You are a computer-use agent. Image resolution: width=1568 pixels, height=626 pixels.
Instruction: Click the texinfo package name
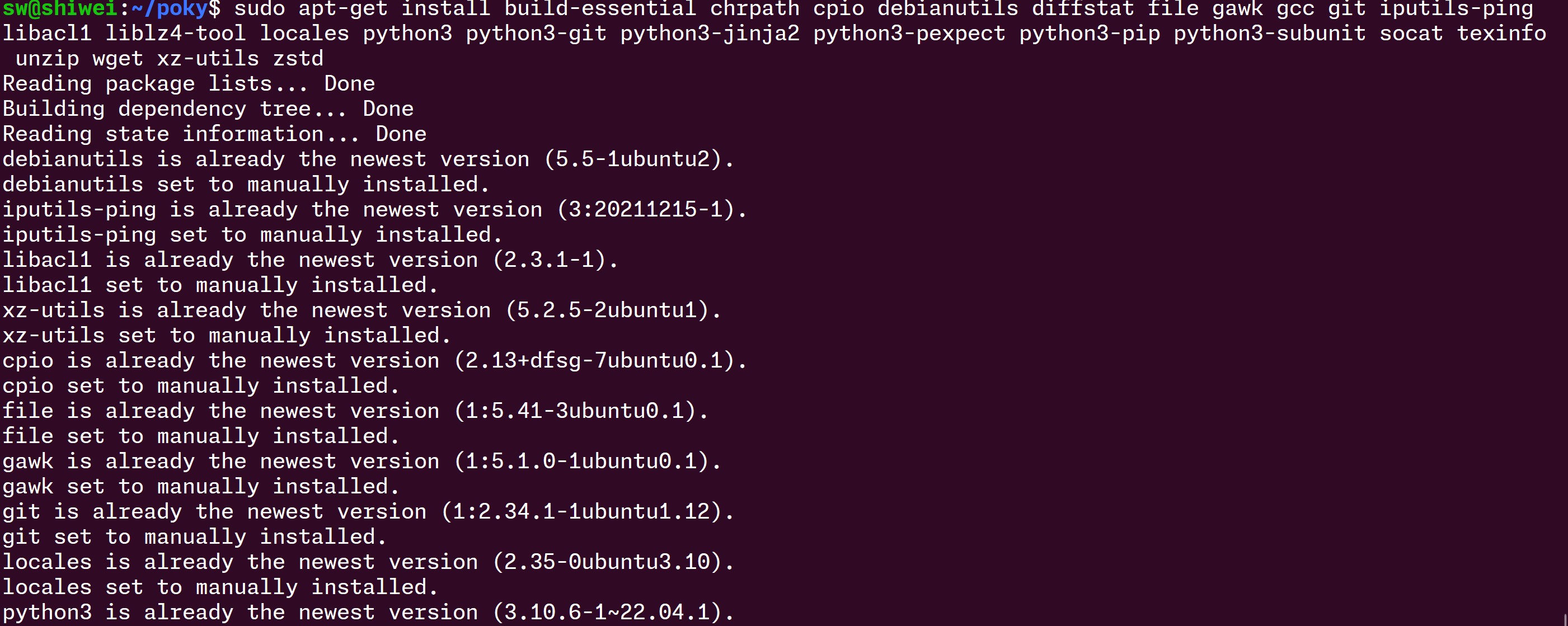coord(1501,33)
